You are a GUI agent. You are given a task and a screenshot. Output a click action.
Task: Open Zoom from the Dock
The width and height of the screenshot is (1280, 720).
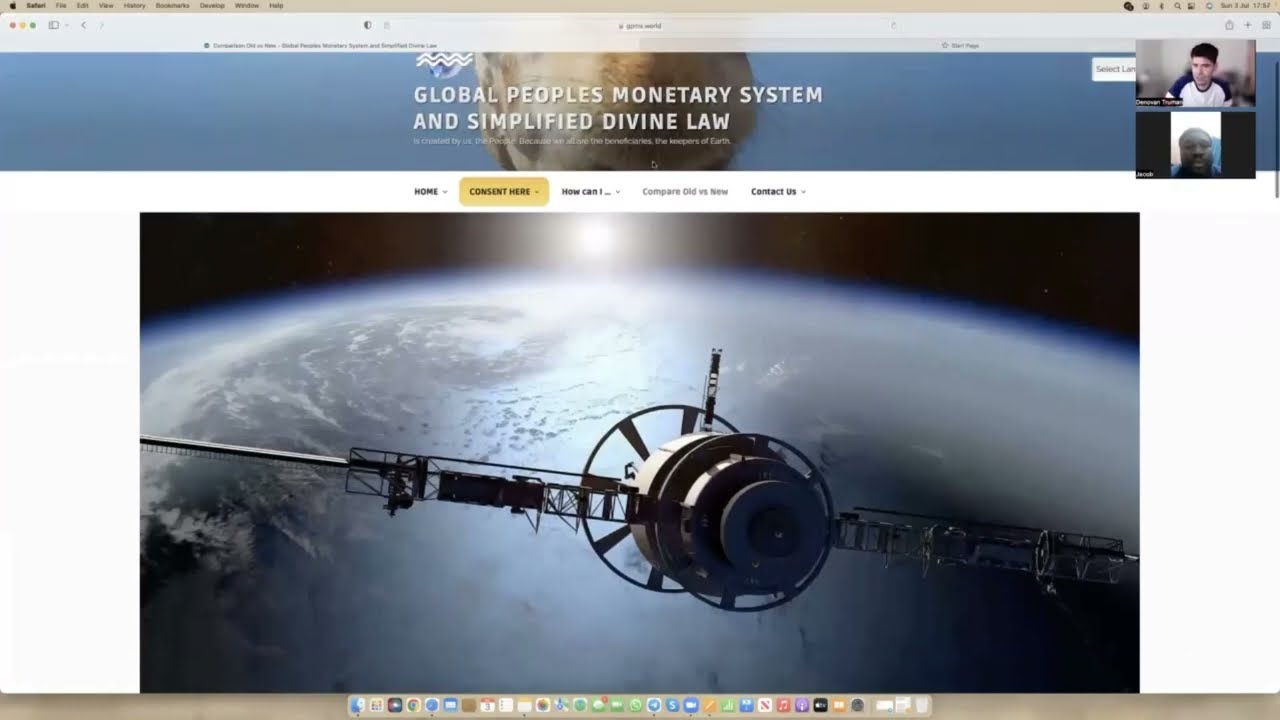pyautogui.click(x=691, y=705)
